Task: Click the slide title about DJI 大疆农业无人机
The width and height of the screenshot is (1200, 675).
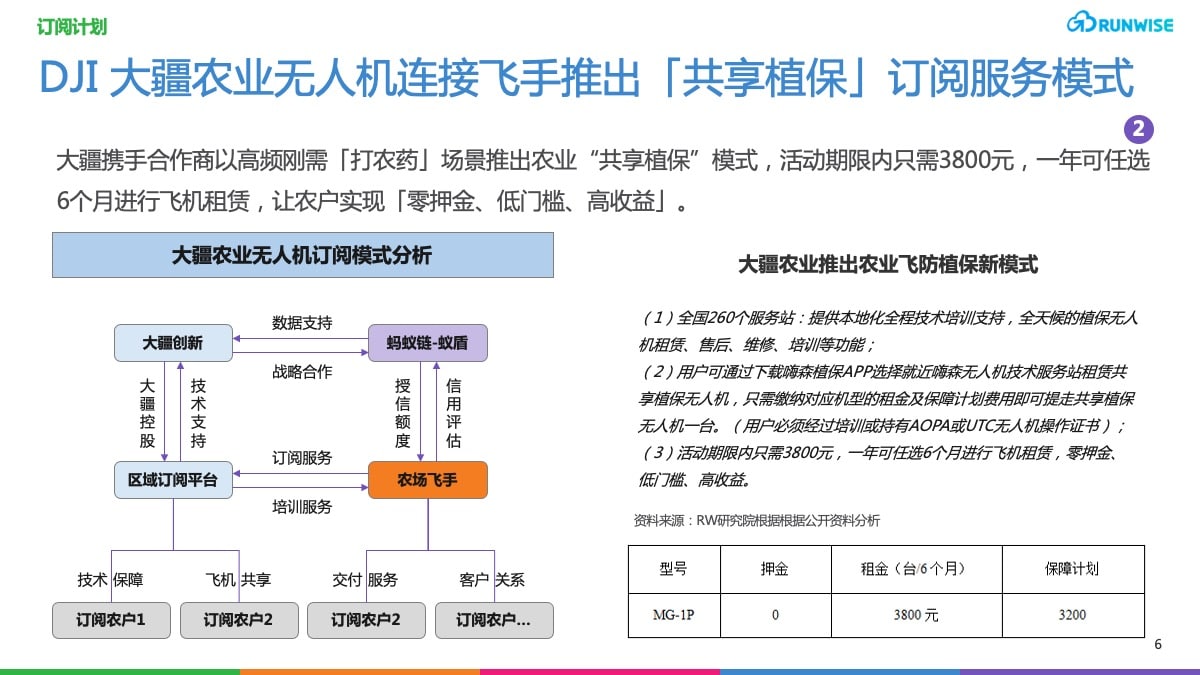Action: (x=586, y=78)
